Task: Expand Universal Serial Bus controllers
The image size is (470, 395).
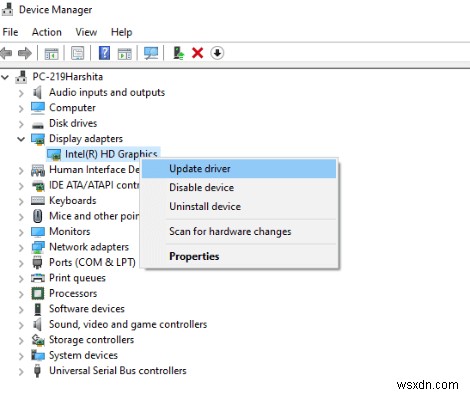Action: [21, 372]
